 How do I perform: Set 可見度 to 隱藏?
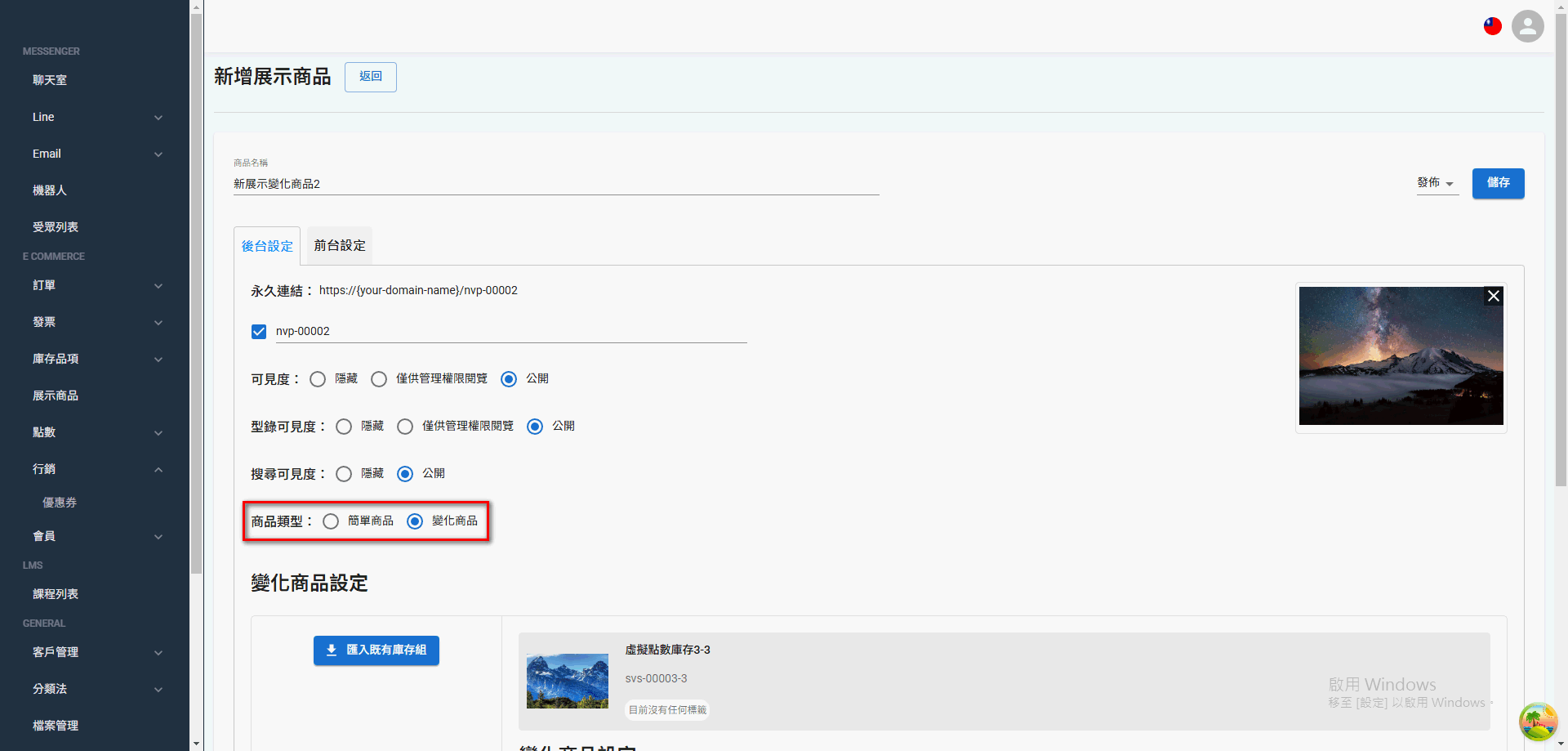[x=318, y=379]
